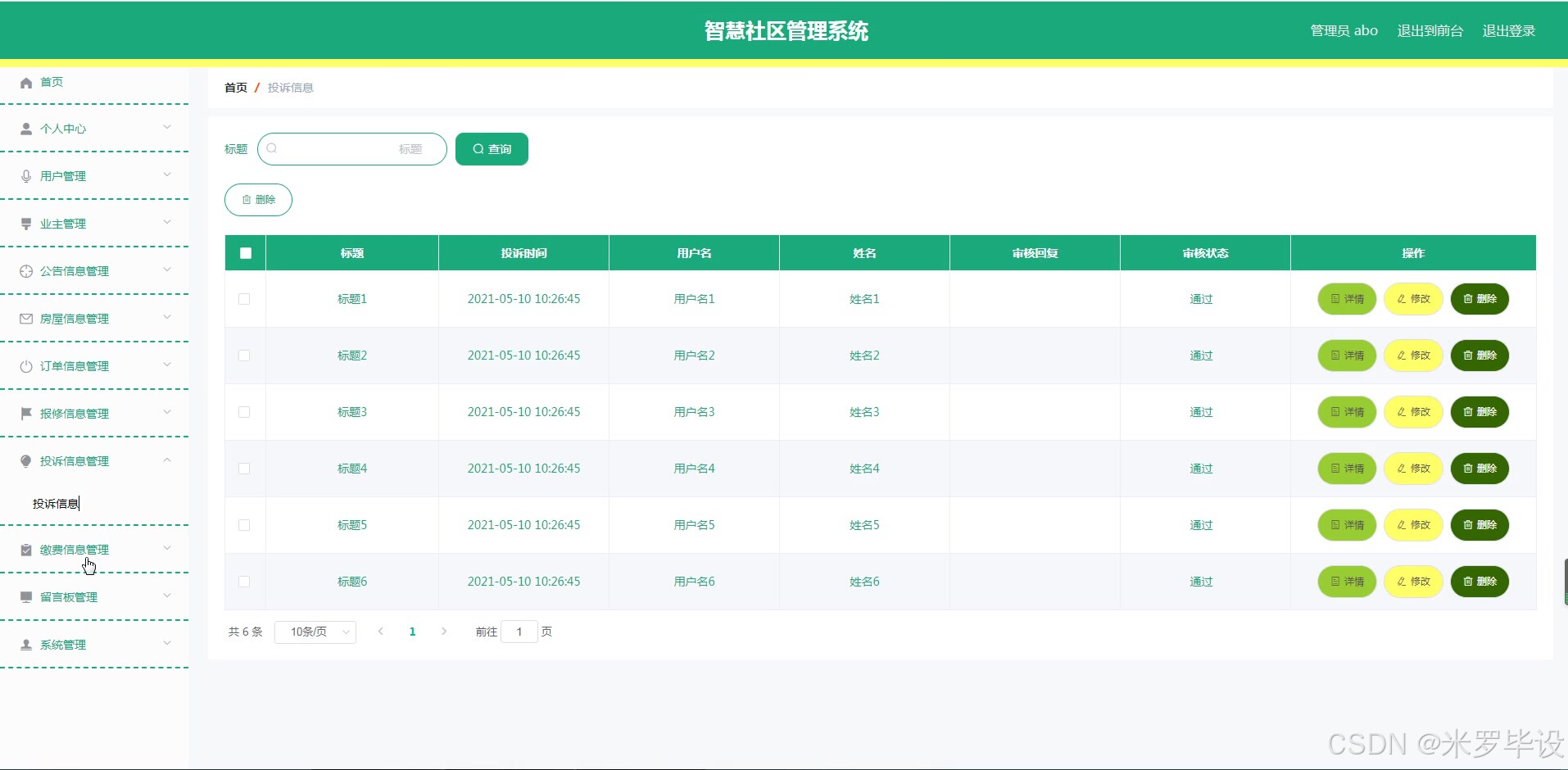Click the 姓名5 cell
Image resolution: width=1568 pixels, height=770 pixels.
(x=864, y=525)
